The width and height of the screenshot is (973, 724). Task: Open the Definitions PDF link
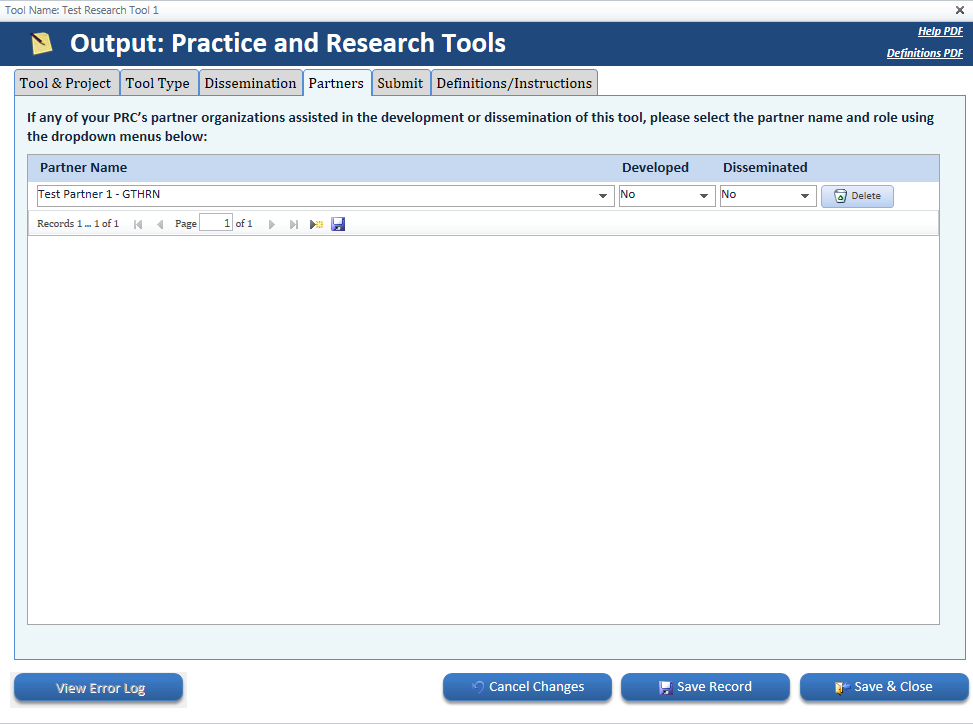925,53
